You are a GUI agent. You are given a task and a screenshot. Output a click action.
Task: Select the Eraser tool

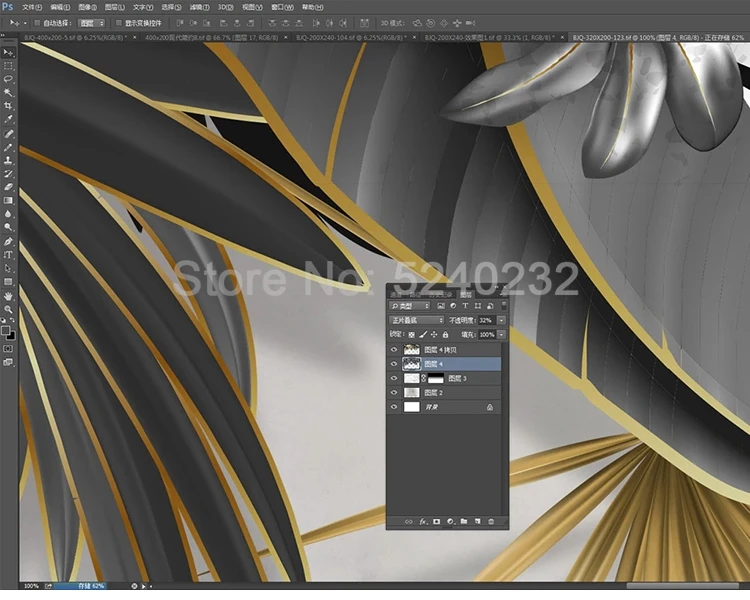point(8,188)
